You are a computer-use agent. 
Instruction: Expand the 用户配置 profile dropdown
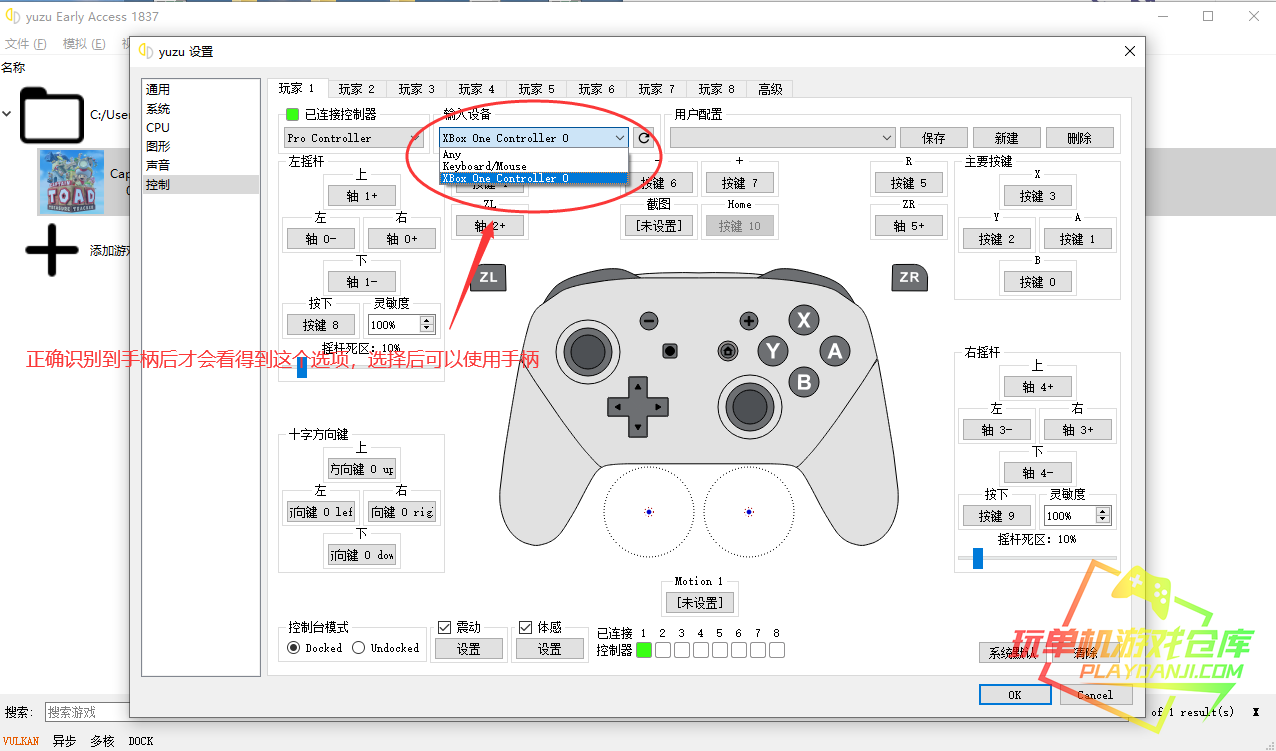pyautogui.click(x=782, y=138)
